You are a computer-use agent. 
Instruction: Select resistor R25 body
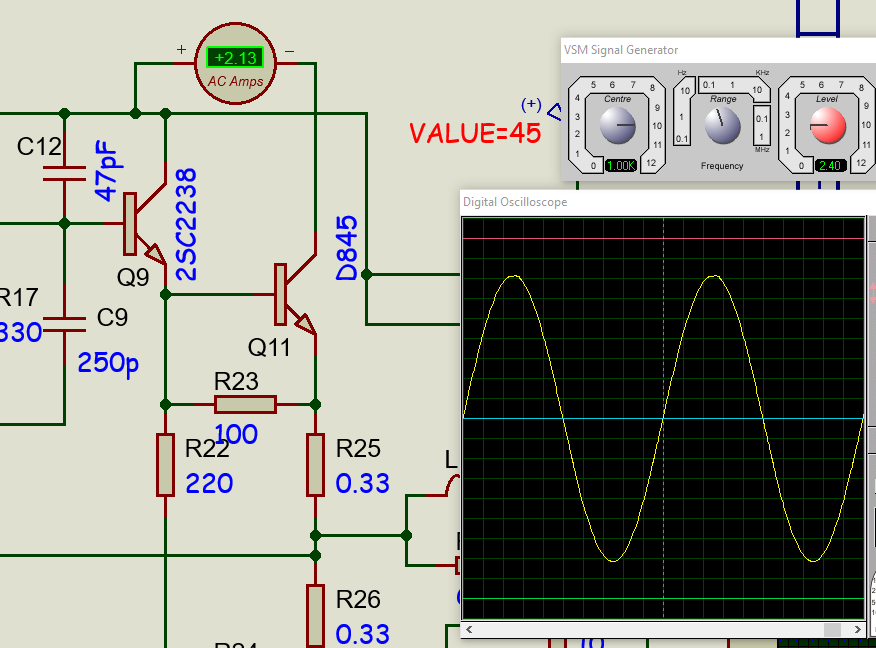(315, 465)
